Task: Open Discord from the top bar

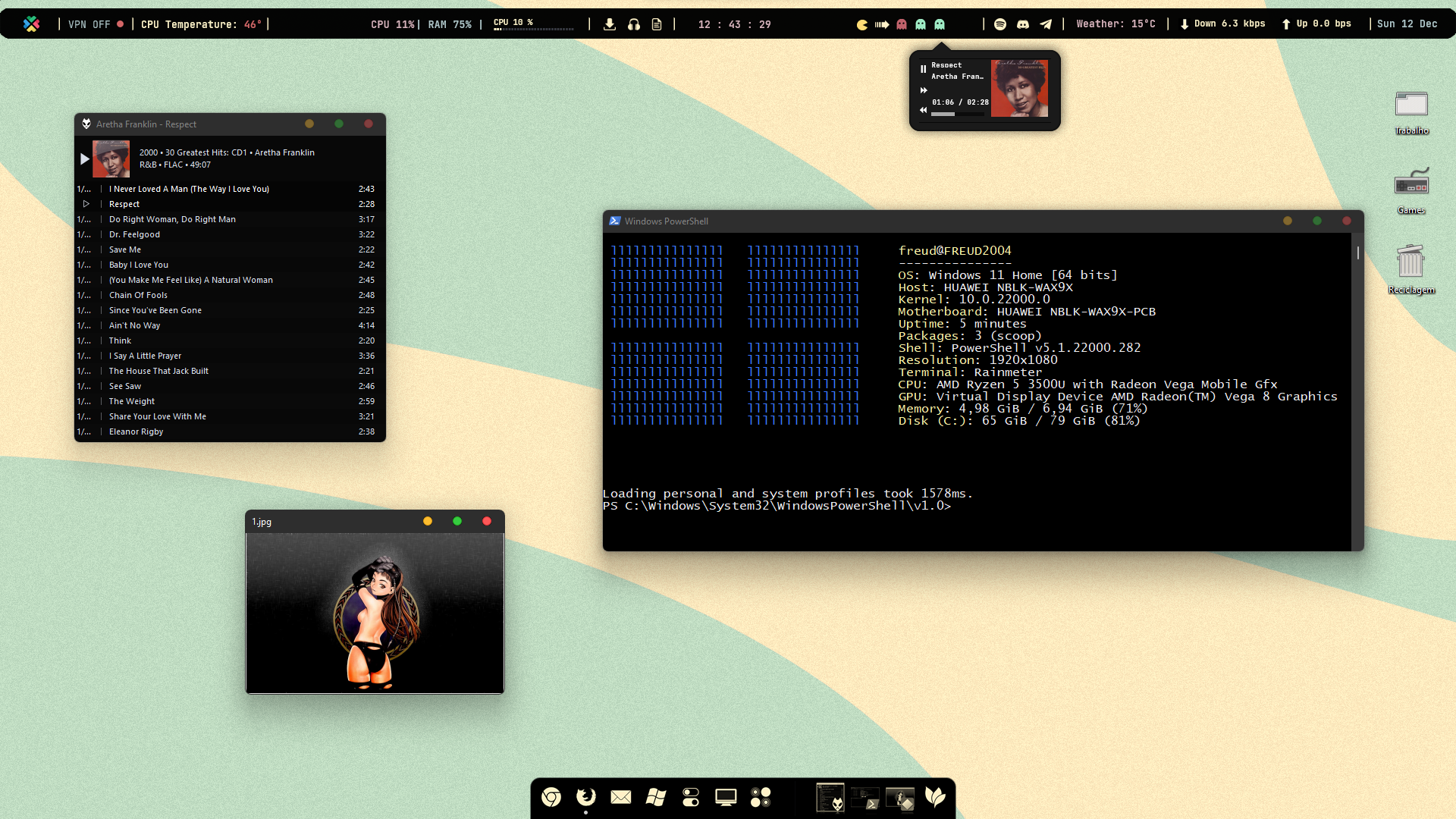Action: 1023,24
